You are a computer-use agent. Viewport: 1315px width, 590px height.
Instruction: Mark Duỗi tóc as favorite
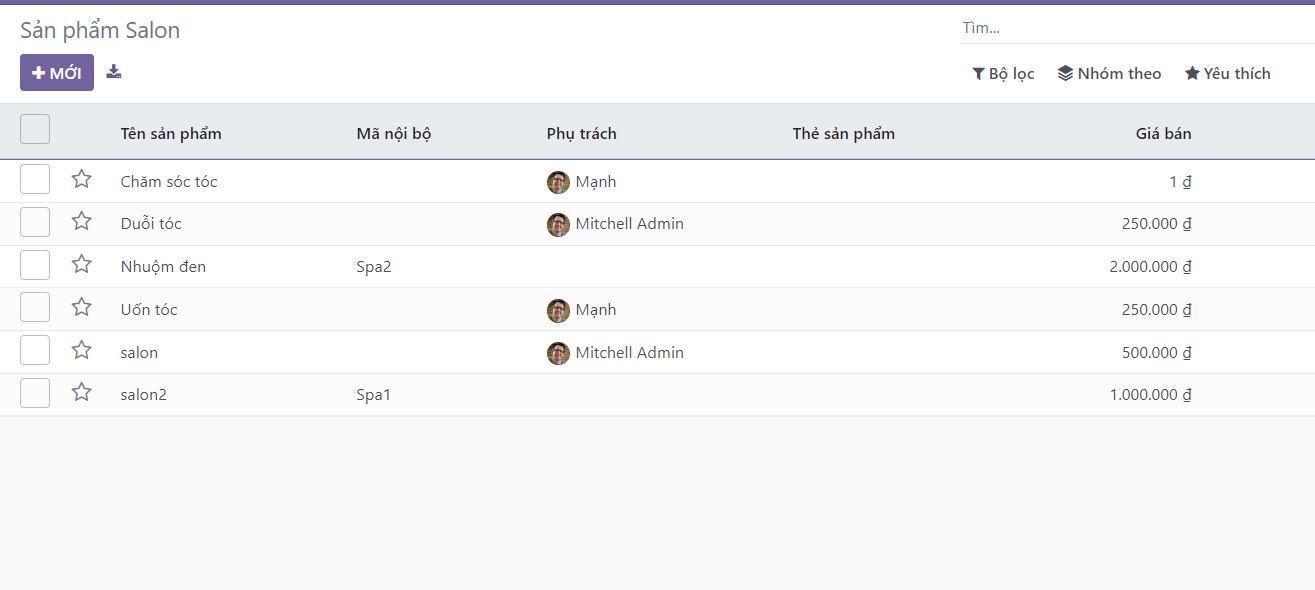tap(82, 222)
